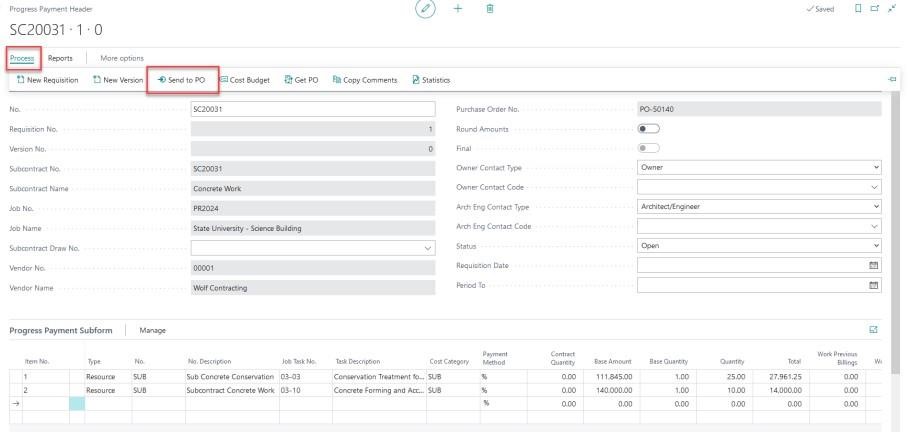Open Period To calendar picker

[873, 285]
